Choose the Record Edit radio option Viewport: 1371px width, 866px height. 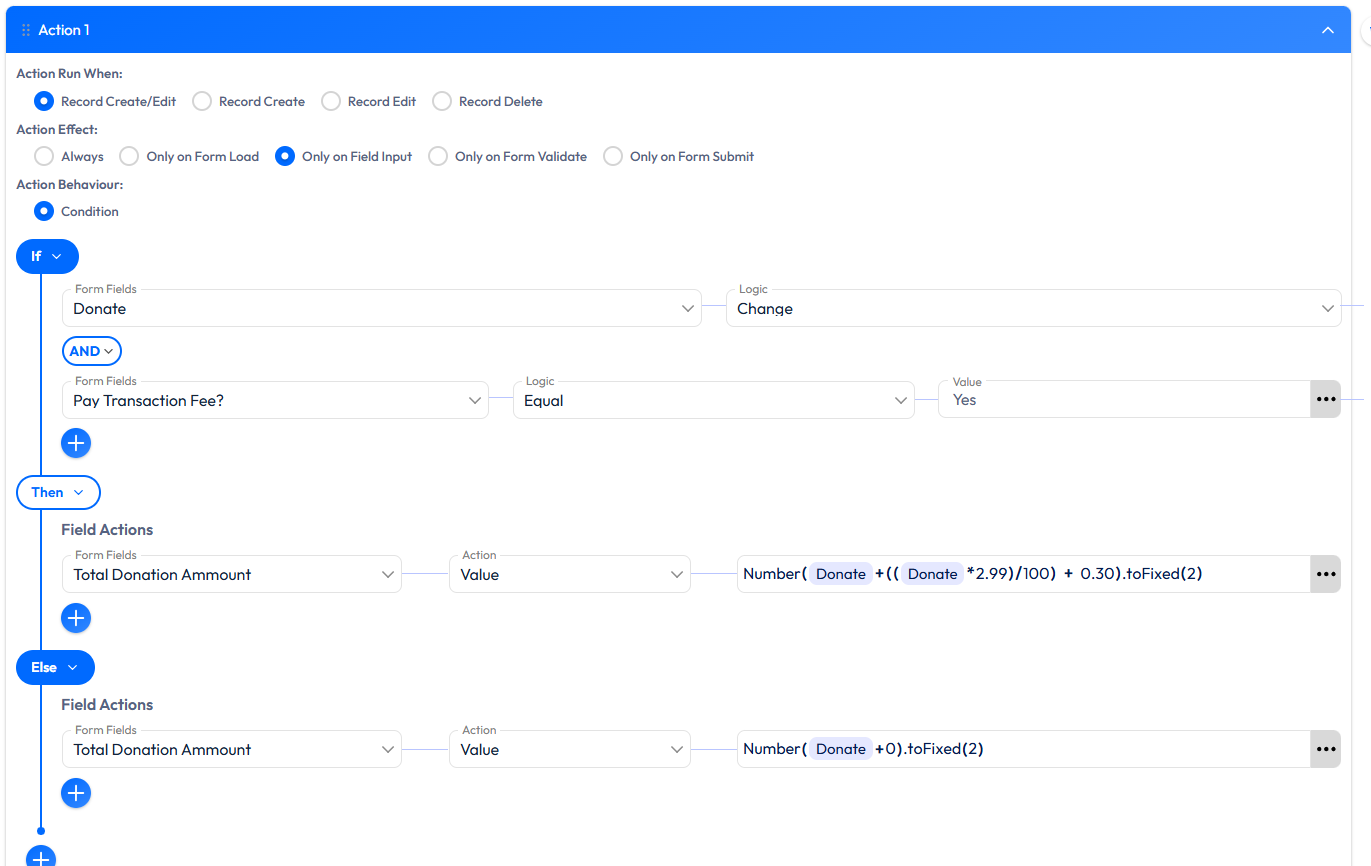(x=330, y=101)
